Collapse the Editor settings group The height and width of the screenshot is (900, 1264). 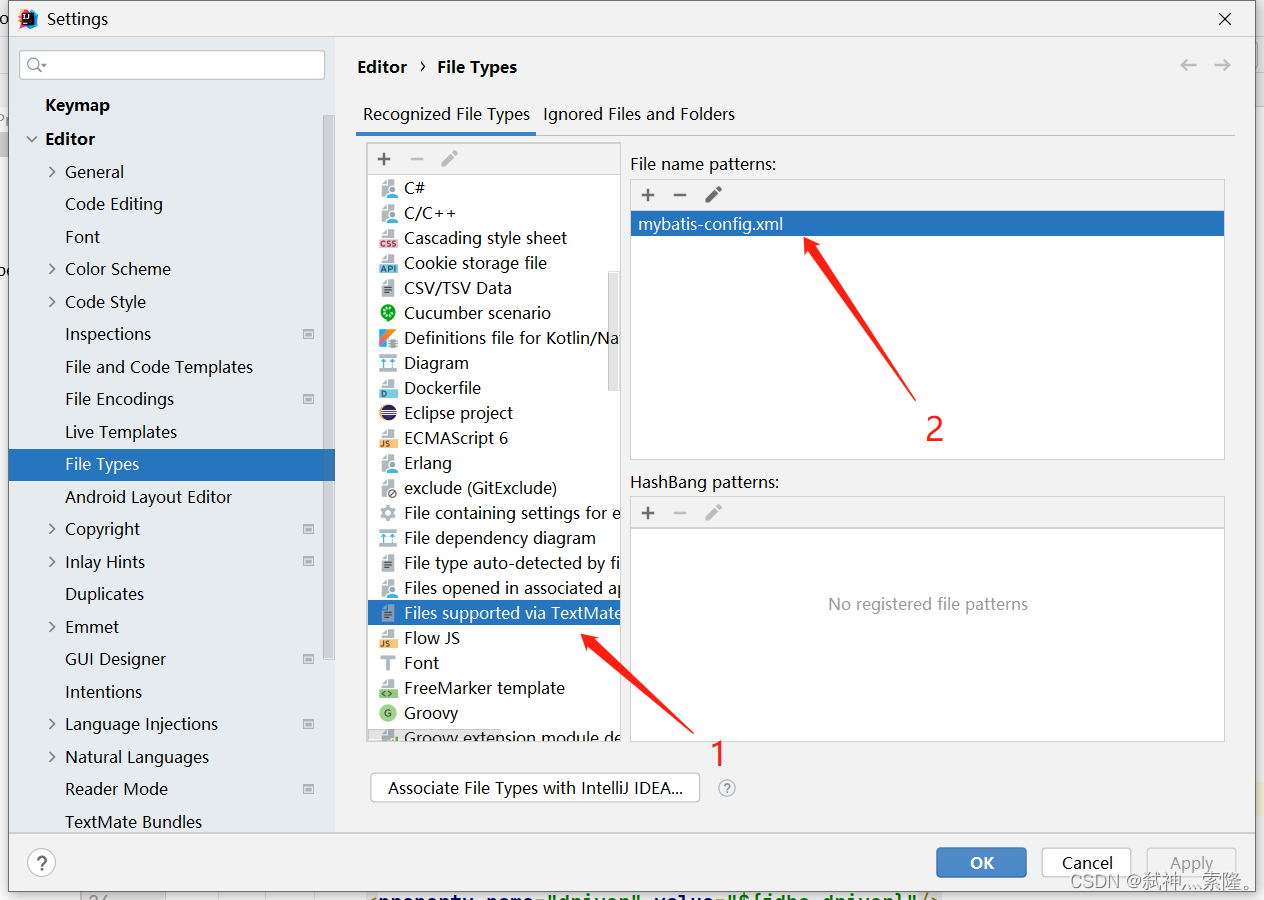[x=32, y=139]
